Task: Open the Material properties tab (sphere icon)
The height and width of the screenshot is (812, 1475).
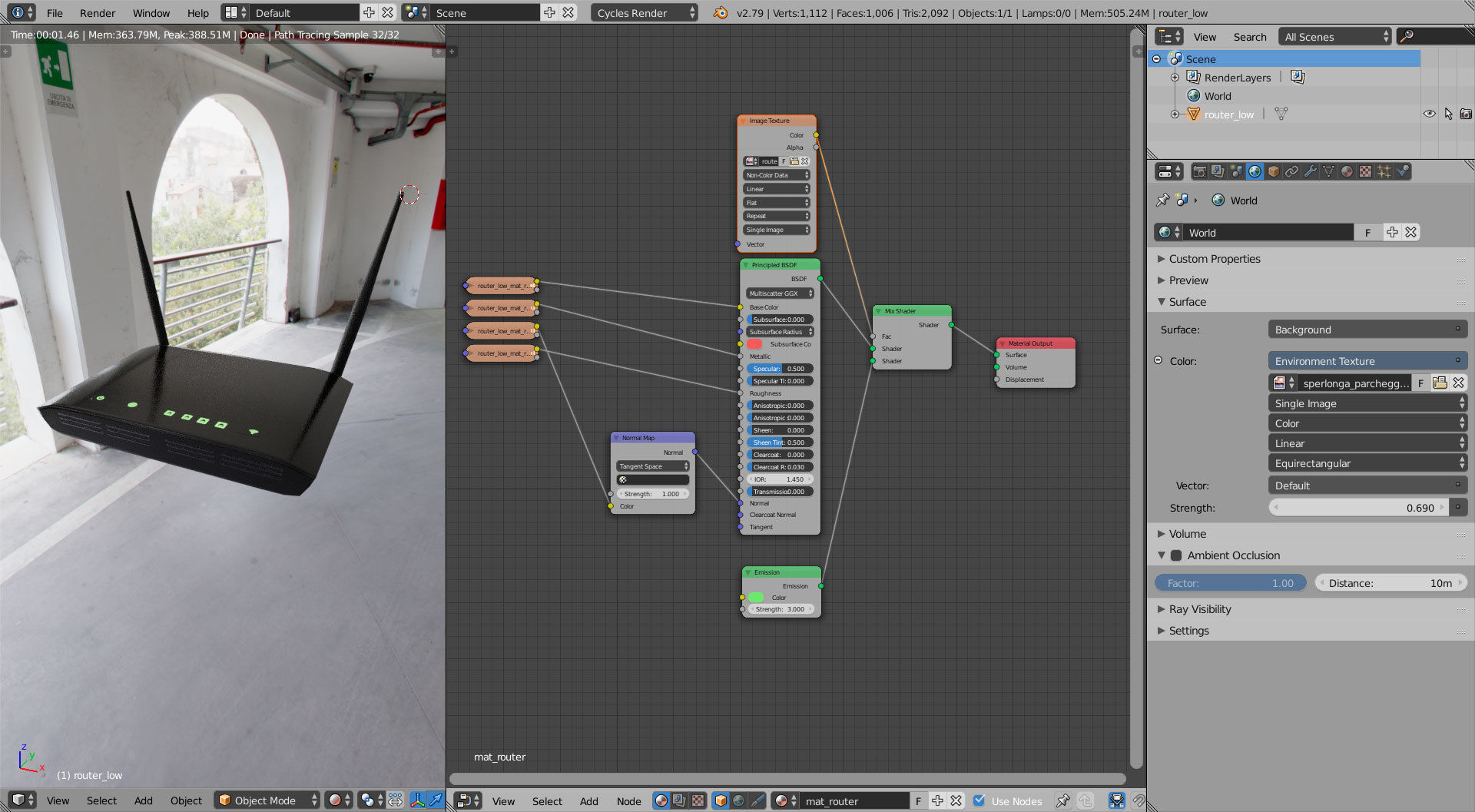Action: click(x=1347, y=171)
